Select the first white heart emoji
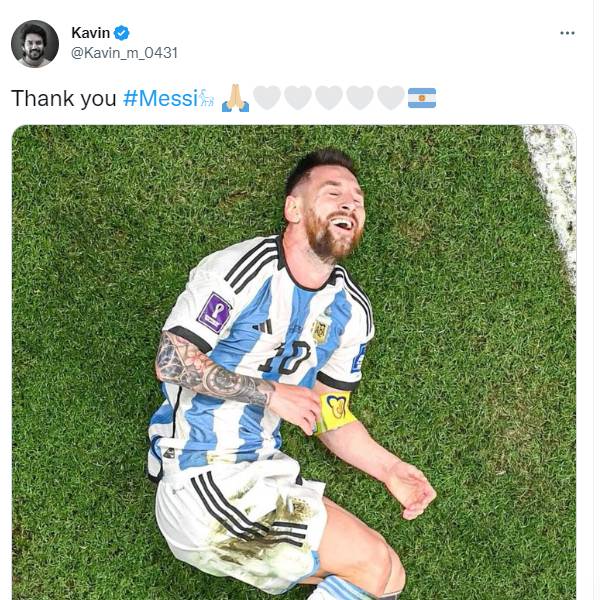This screenshot has height=600, width=600. pos(267,98)
